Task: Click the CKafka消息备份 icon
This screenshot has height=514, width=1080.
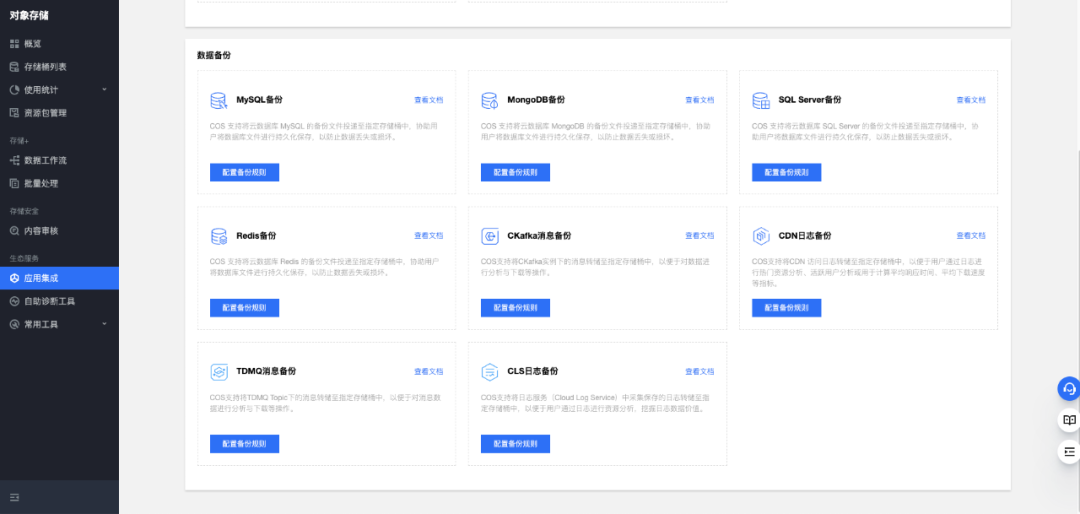Action: pyautogui.click(x=490, y=236)
